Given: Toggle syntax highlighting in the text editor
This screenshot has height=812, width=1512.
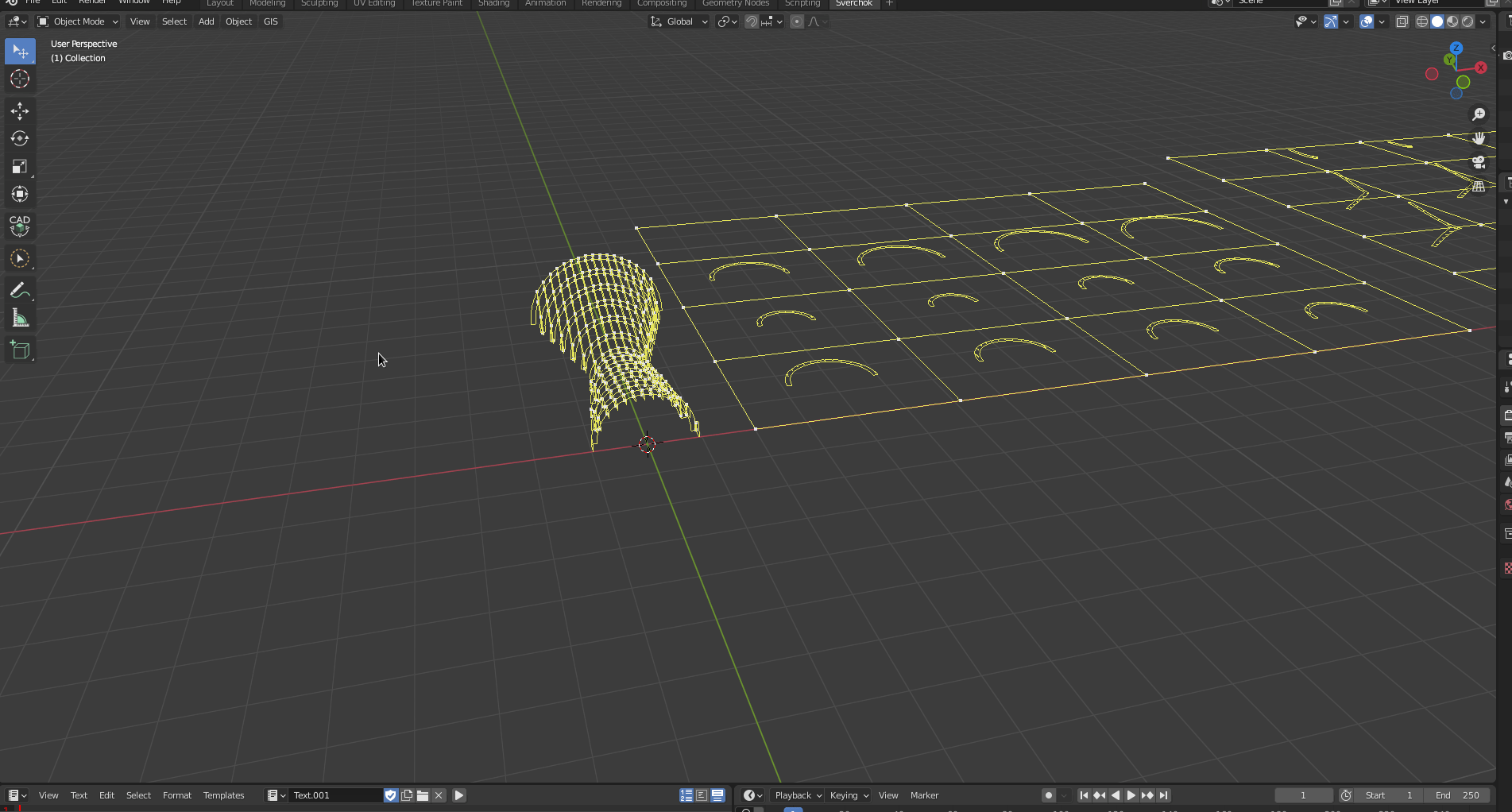Looking at the screenshot, I should (717, 795).
